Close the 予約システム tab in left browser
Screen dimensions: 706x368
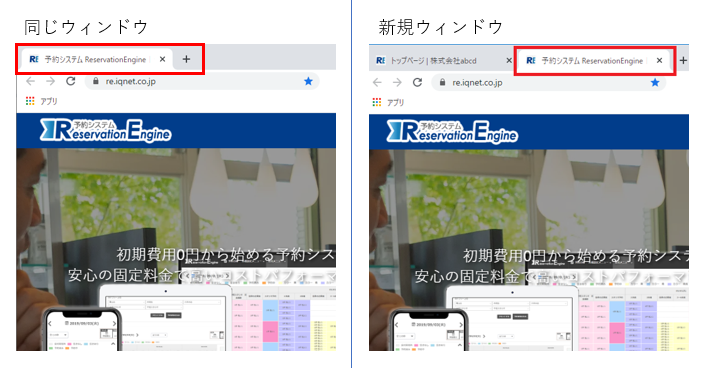163,59
